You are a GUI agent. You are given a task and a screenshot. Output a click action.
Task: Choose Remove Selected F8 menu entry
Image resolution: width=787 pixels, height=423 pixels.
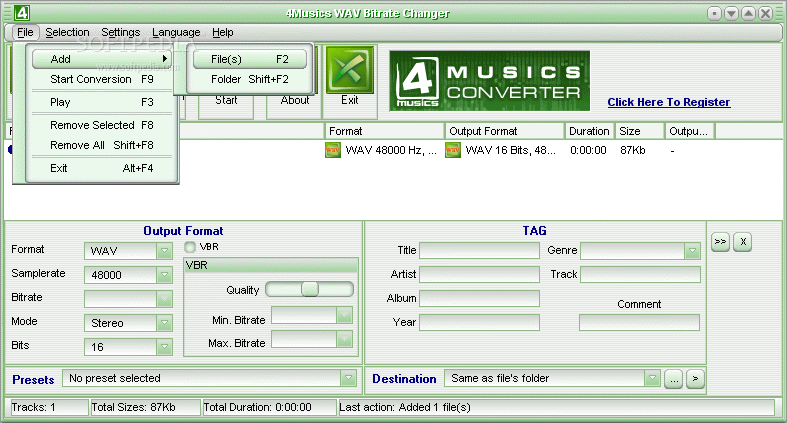102,125
